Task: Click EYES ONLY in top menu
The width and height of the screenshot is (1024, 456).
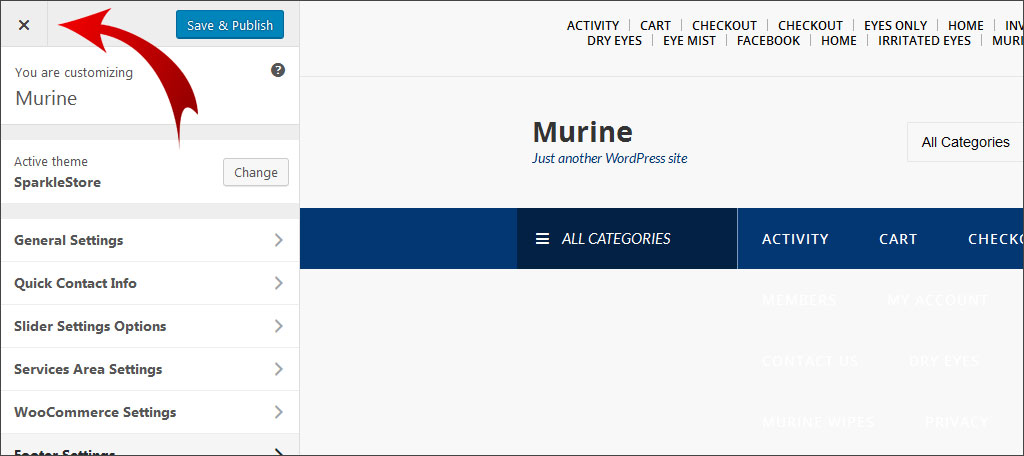Action: (x=895, y=26)
